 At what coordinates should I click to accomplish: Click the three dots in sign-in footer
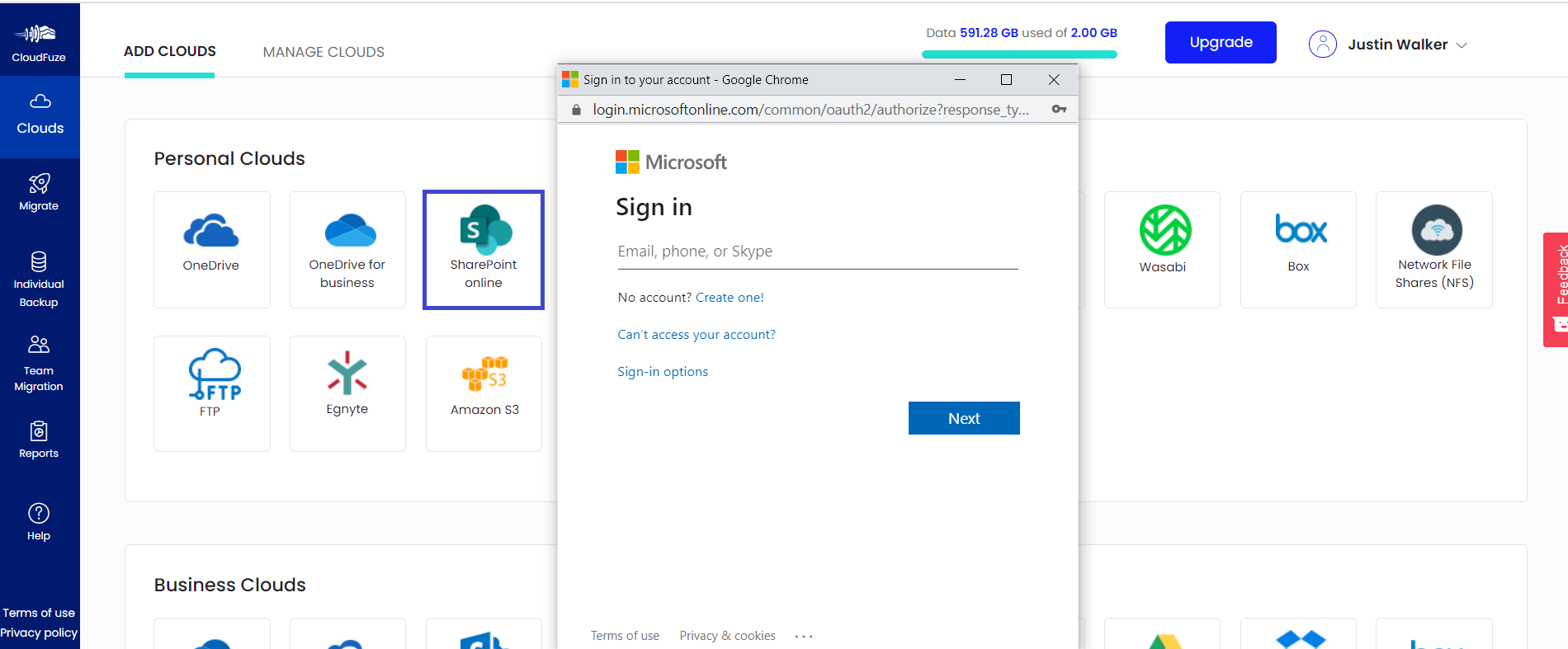(x=804, y=637)
